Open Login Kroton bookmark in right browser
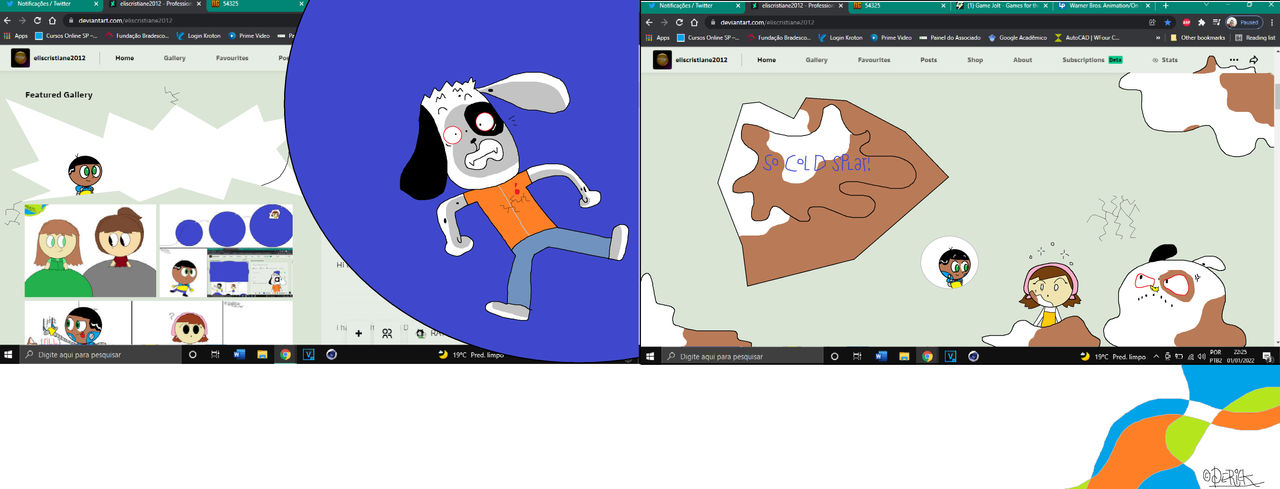Viewport: 1280px width, 489px height. (x=839, y=37)
